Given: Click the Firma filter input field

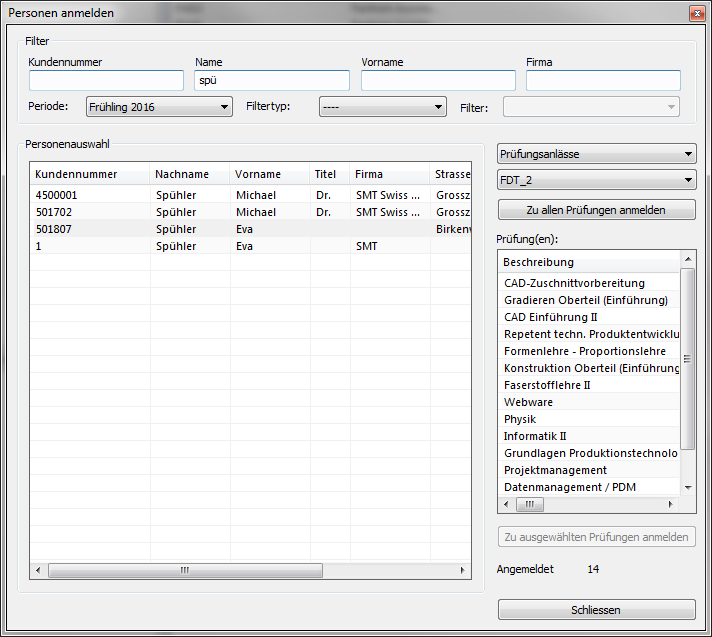Looking at the screenshot, I should coord(603,81).
